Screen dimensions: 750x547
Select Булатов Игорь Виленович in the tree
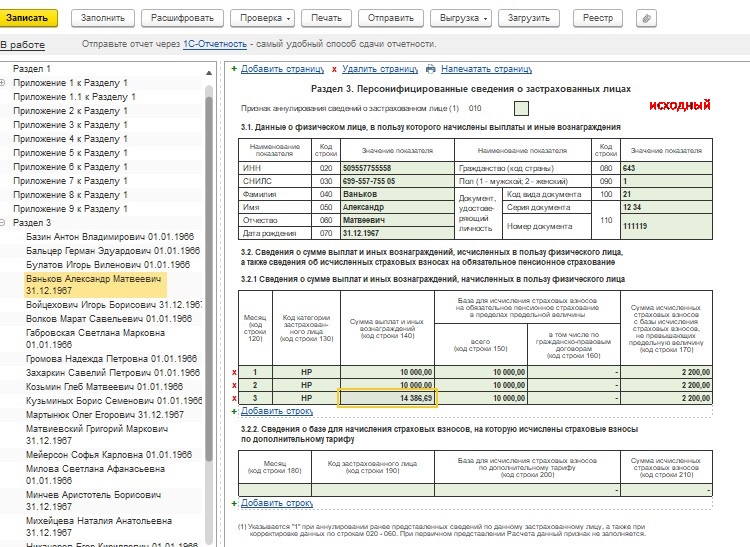click(108, 264)
